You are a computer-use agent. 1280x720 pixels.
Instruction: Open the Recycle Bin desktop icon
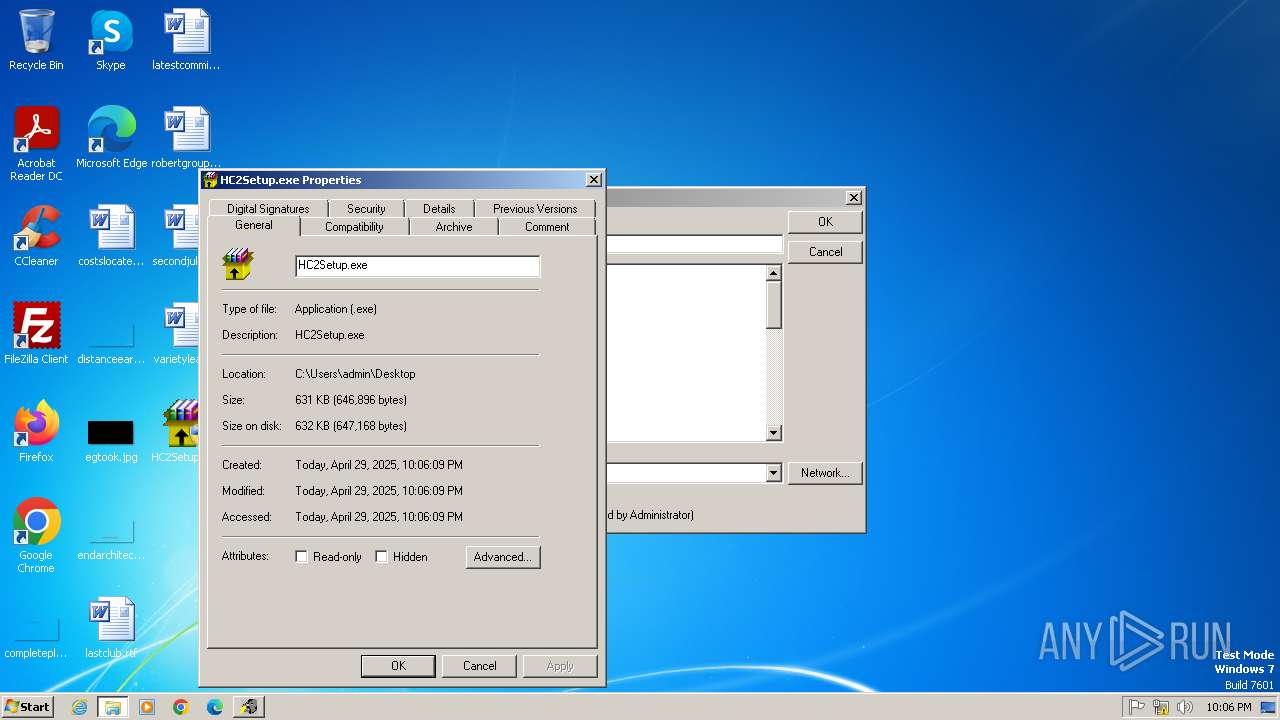click(36, 40)
